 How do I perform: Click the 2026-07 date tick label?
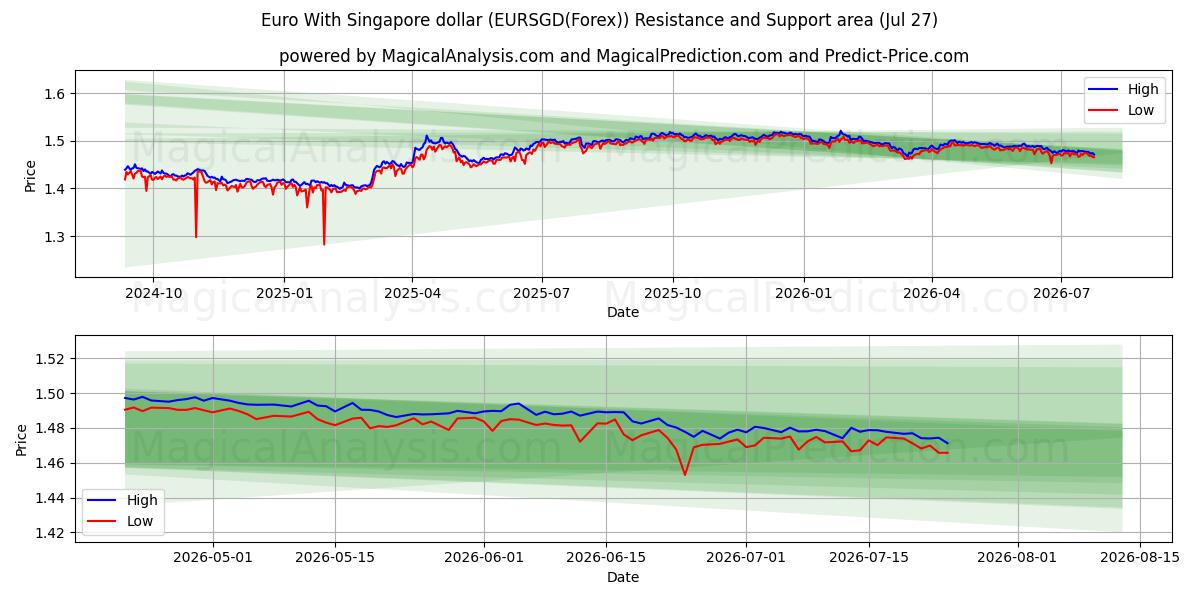tap(1061, 294)
